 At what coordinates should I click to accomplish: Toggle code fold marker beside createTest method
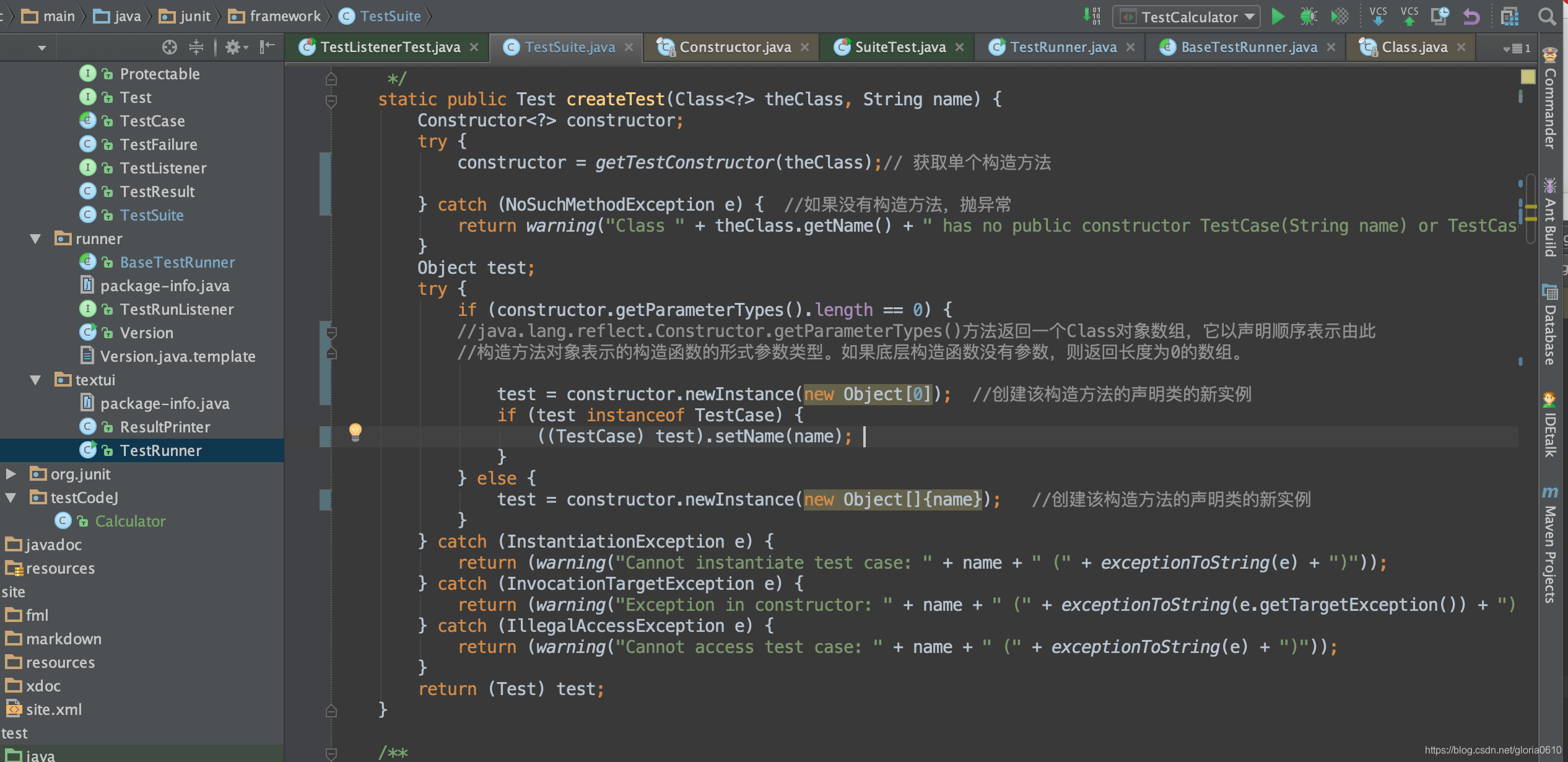pyautogui.click(x=331, y=100)
